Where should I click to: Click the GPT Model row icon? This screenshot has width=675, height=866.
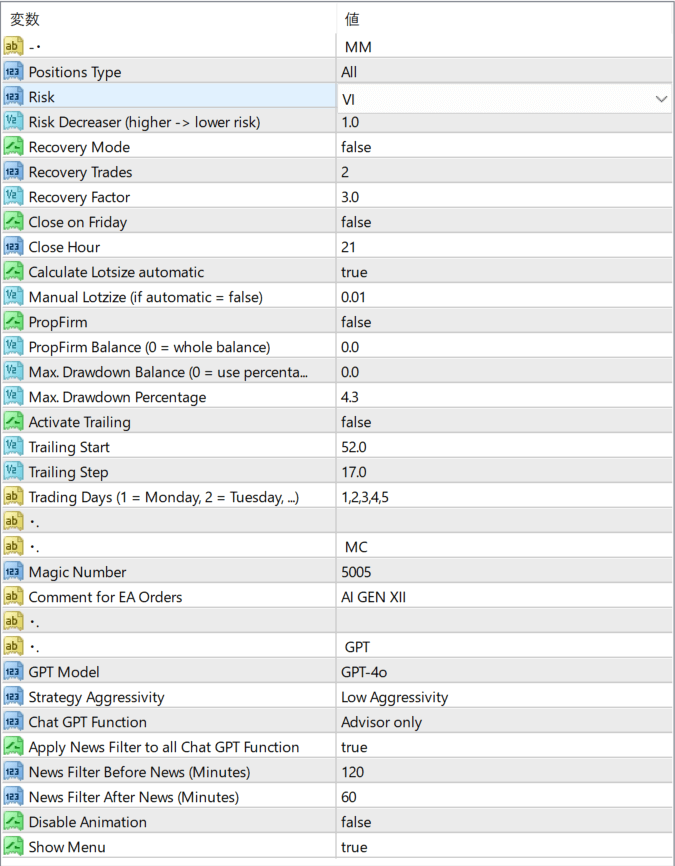[x=13, y=672]
